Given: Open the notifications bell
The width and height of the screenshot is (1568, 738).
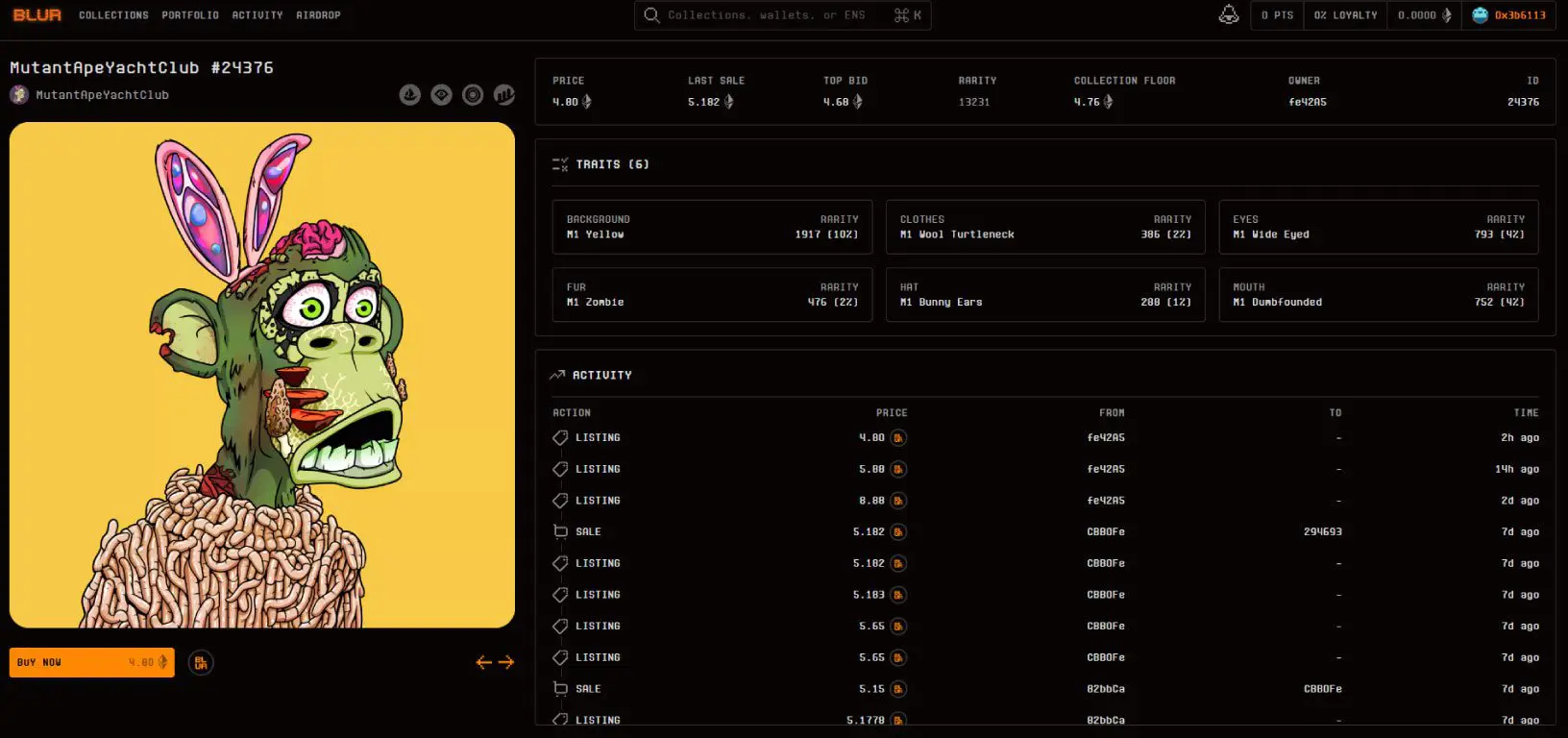Looking at the screenshot, I should coord(1228,15).
